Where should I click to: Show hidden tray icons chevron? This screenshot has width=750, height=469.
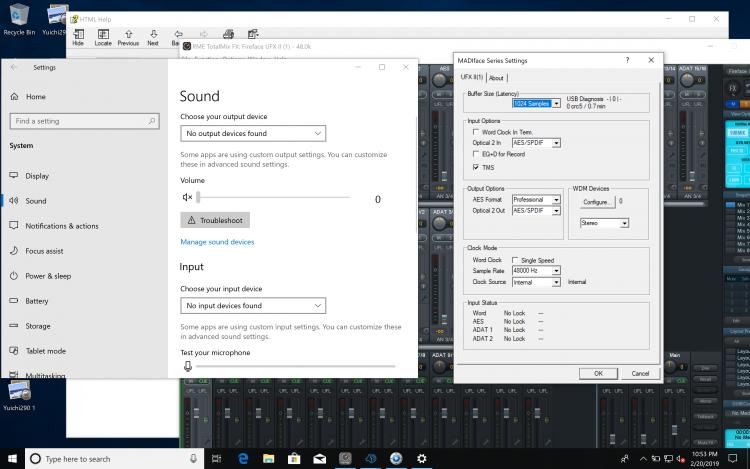click(643, 459)
